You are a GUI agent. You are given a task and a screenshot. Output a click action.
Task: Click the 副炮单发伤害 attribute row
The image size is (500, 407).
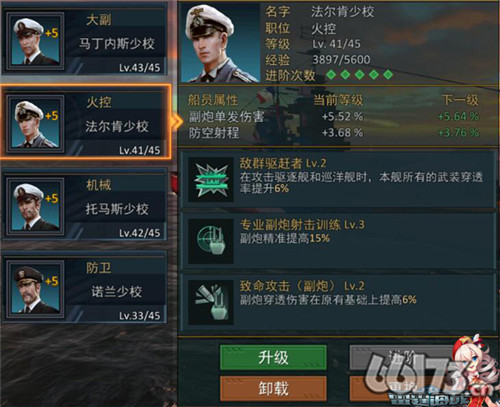click(x=334, y=117)
